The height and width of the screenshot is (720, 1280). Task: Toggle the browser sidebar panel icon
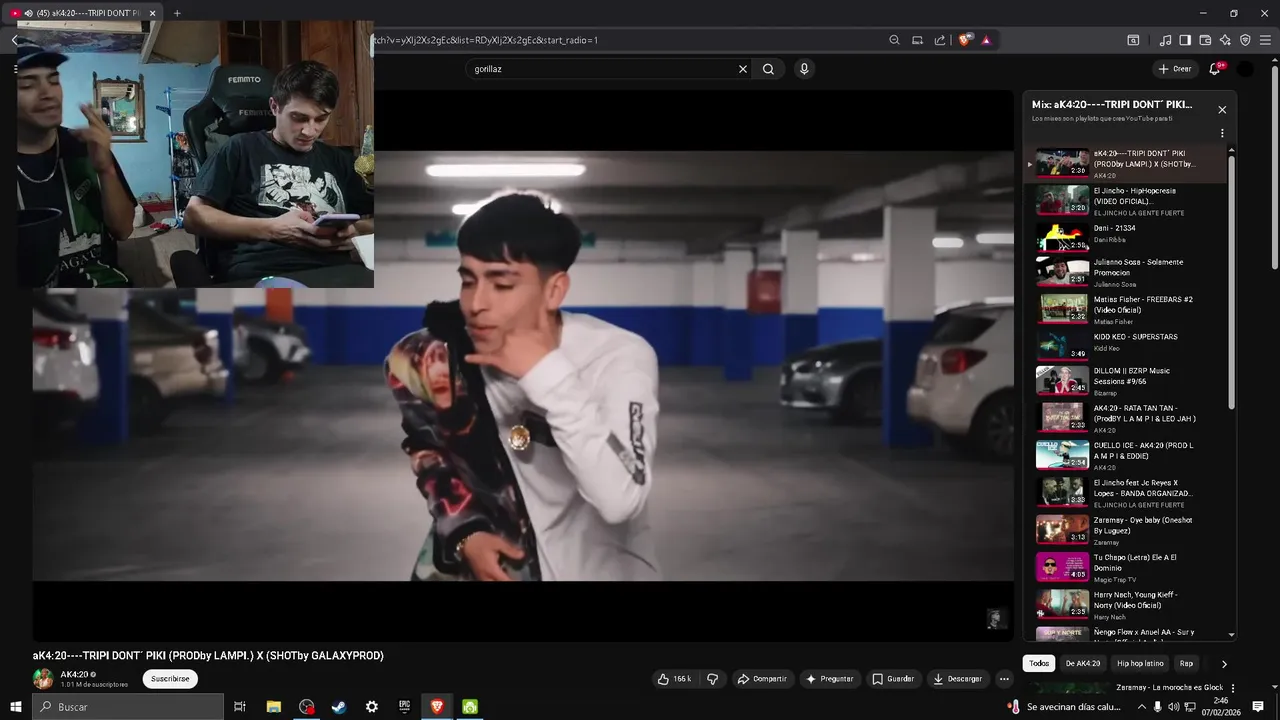coord(1185,40)
